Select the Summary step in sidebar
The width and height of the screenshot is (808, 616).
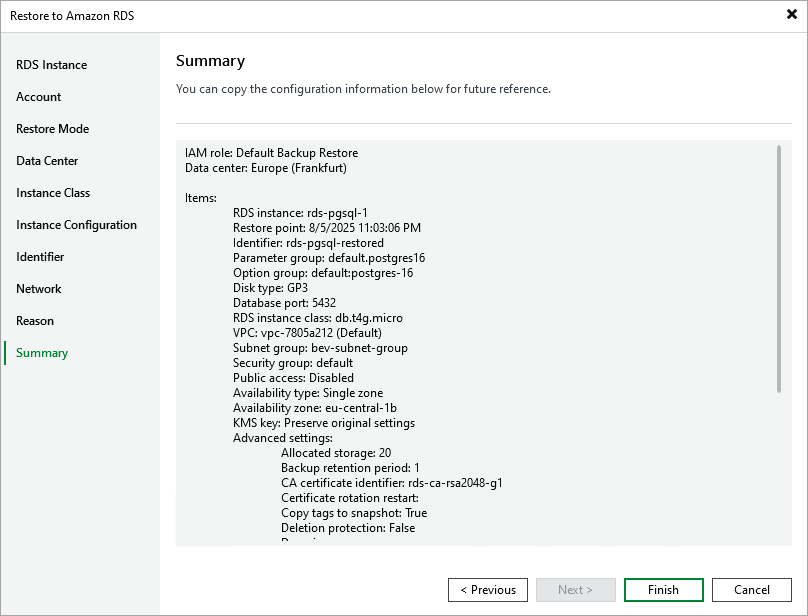(42, 353)
